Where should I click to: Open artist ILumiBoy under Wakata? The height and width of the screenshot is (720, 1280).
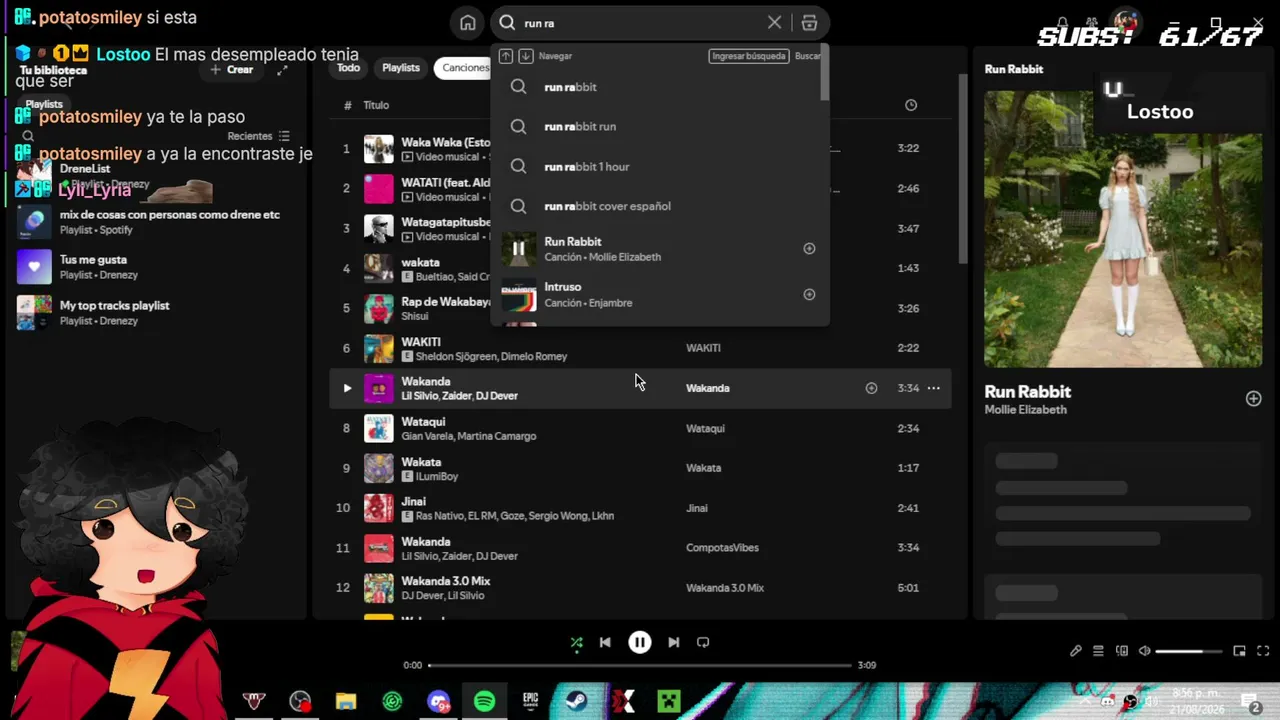(437, 476)
